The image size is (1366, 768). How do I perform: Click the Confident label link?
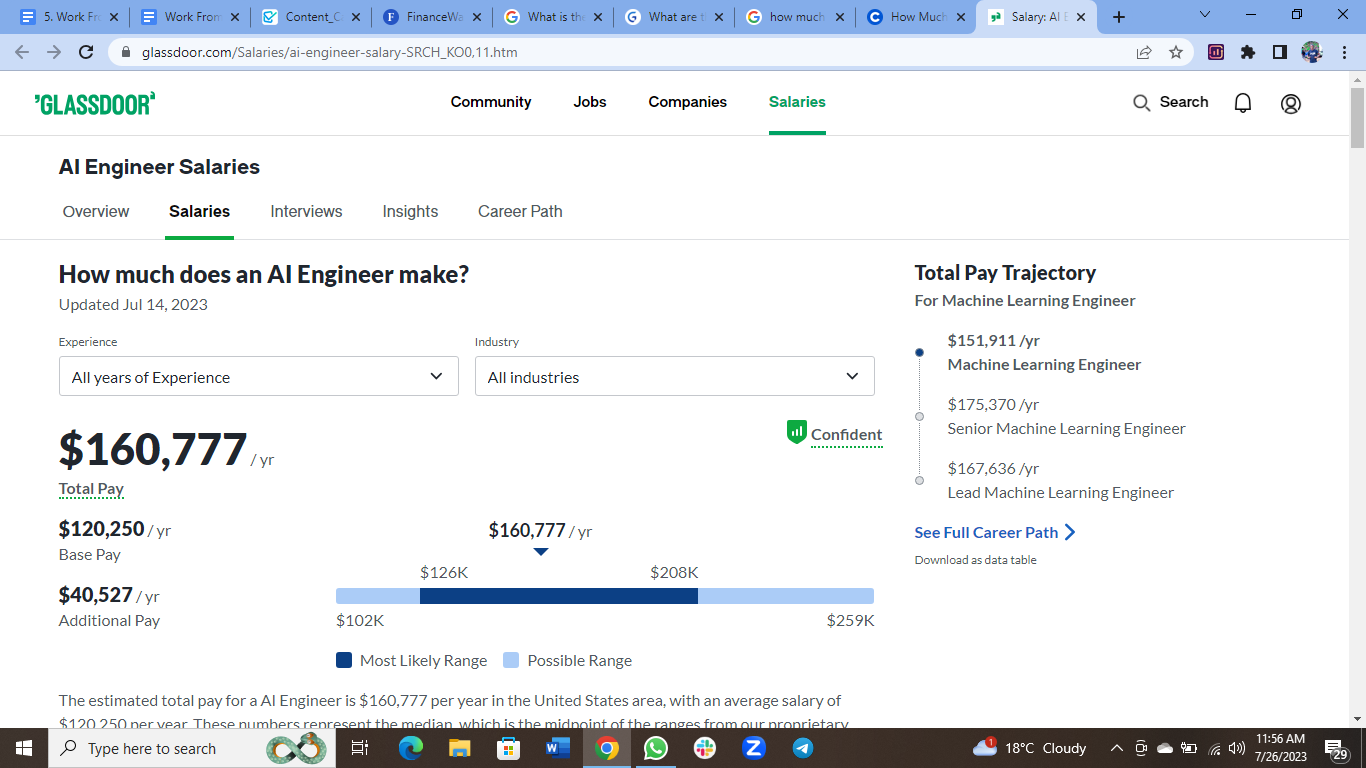[x=847, y=434]
